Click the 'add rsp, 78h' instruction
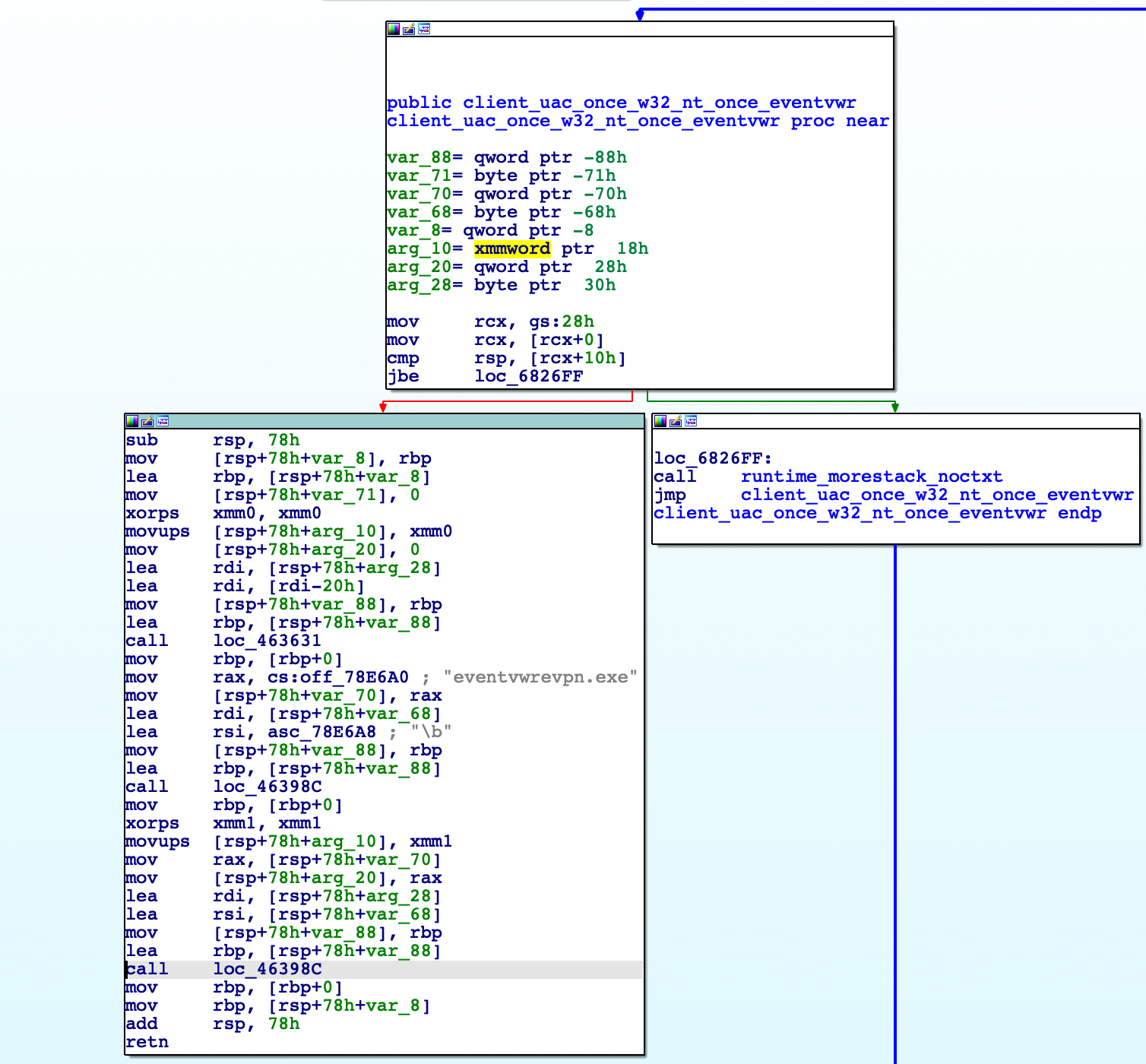This screenshot has height=1064, width=1146. coord(213,1024)
